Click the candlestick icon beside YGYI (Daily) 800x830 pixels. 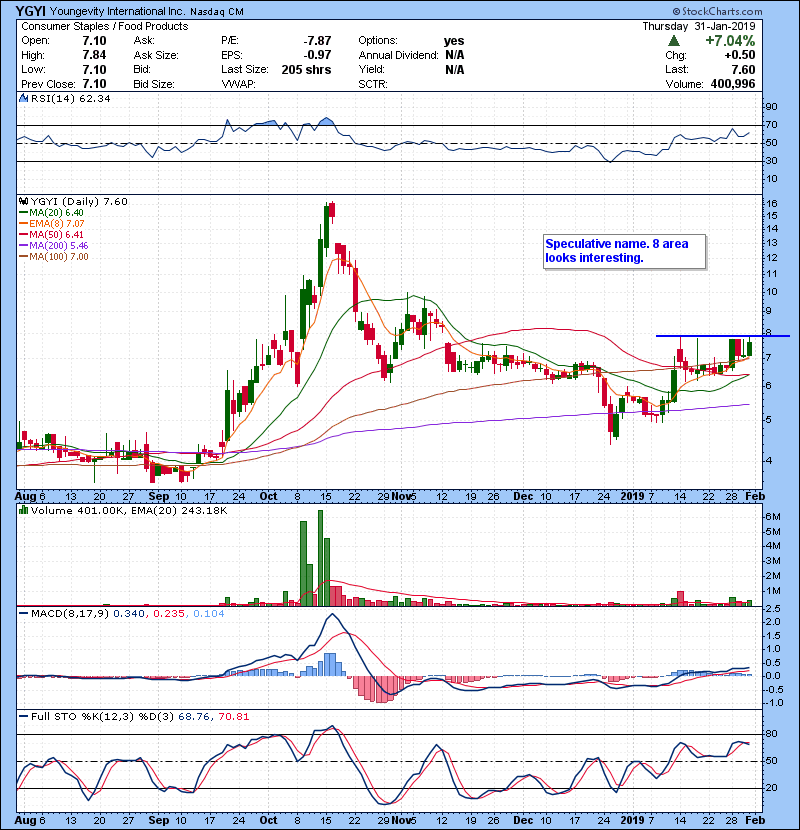tap(23, 201)
